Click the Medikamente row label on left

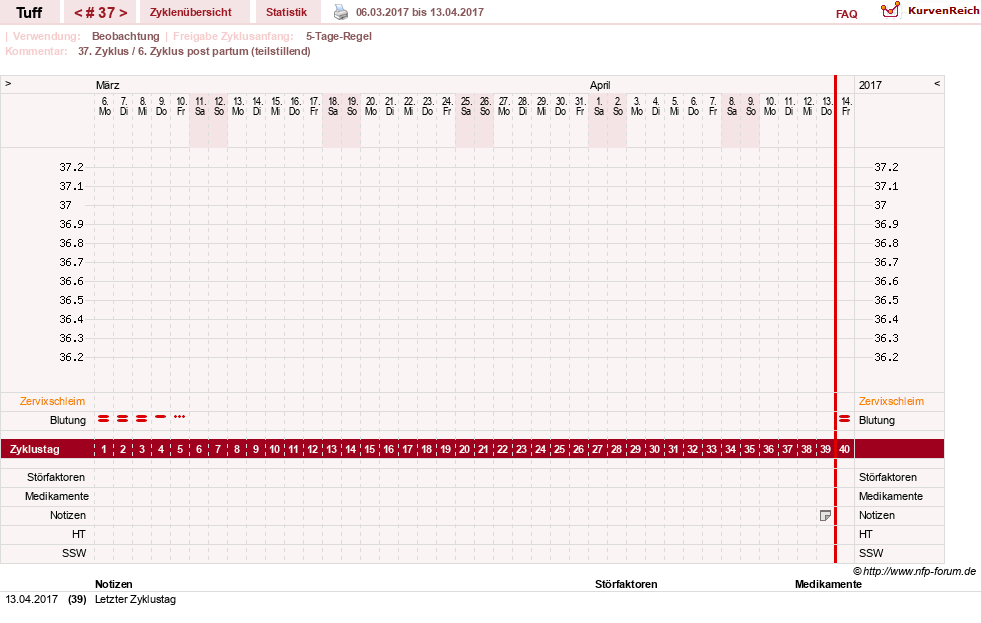point(57,496)
